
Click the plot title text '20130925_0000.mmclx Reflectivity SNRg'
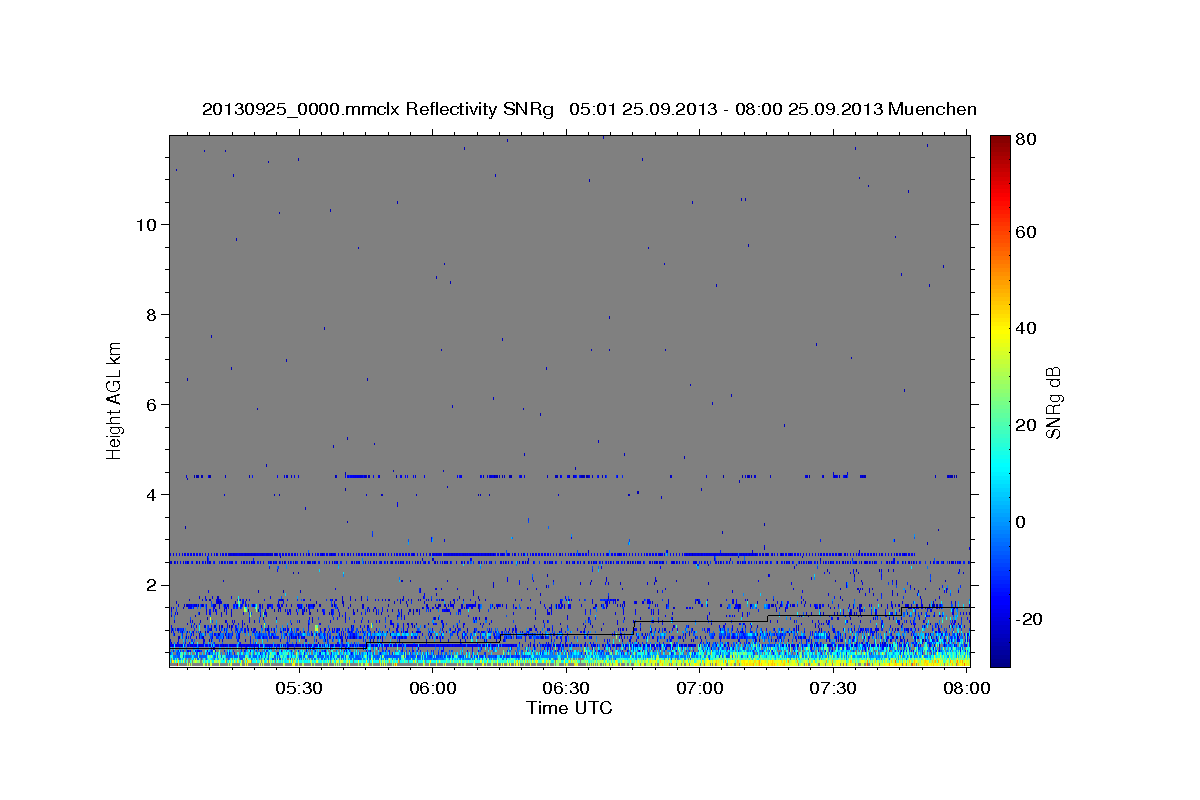[x=378, y=109]
